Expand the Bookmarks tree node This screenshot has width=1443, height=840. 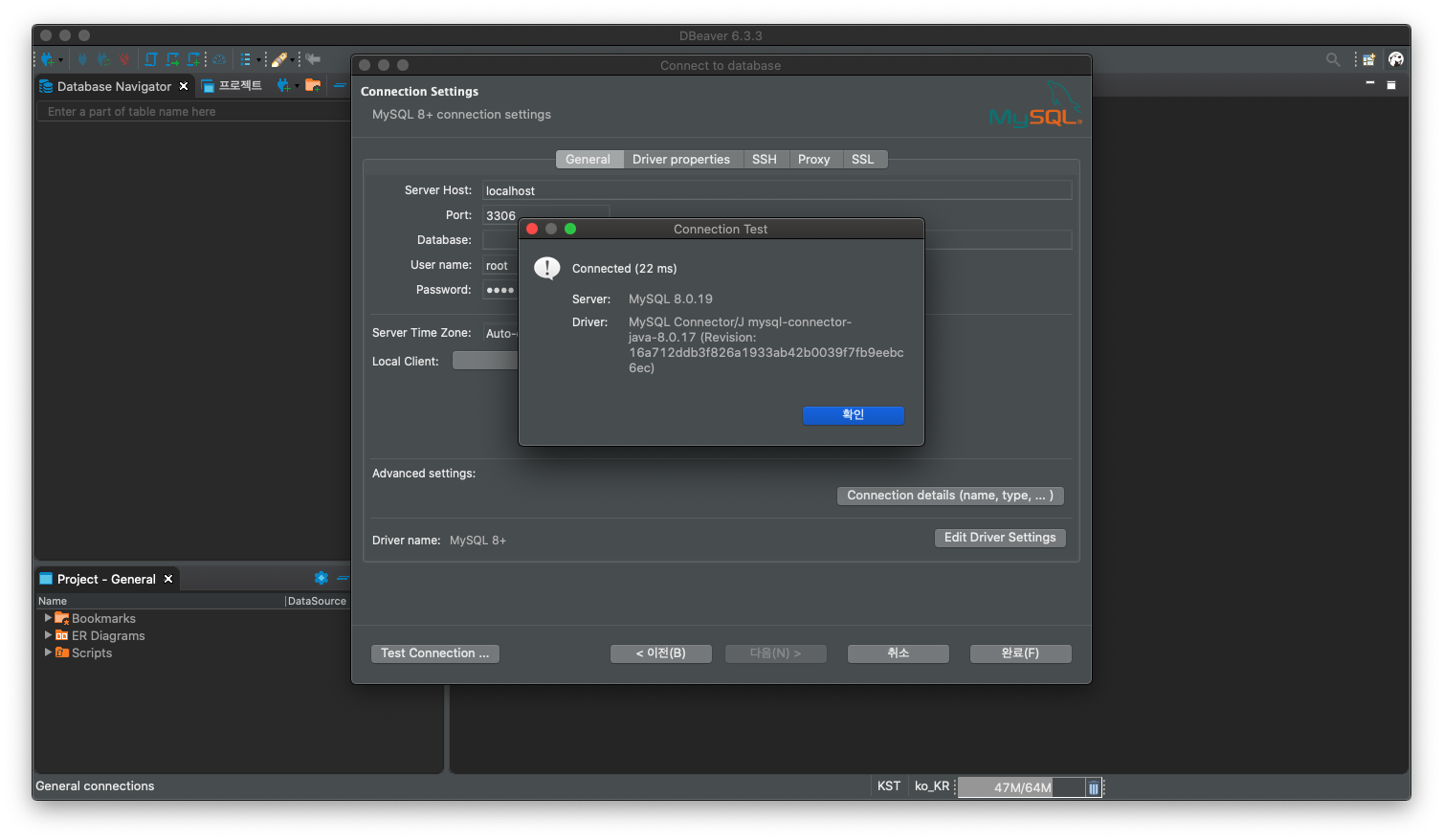pos(48,618)
